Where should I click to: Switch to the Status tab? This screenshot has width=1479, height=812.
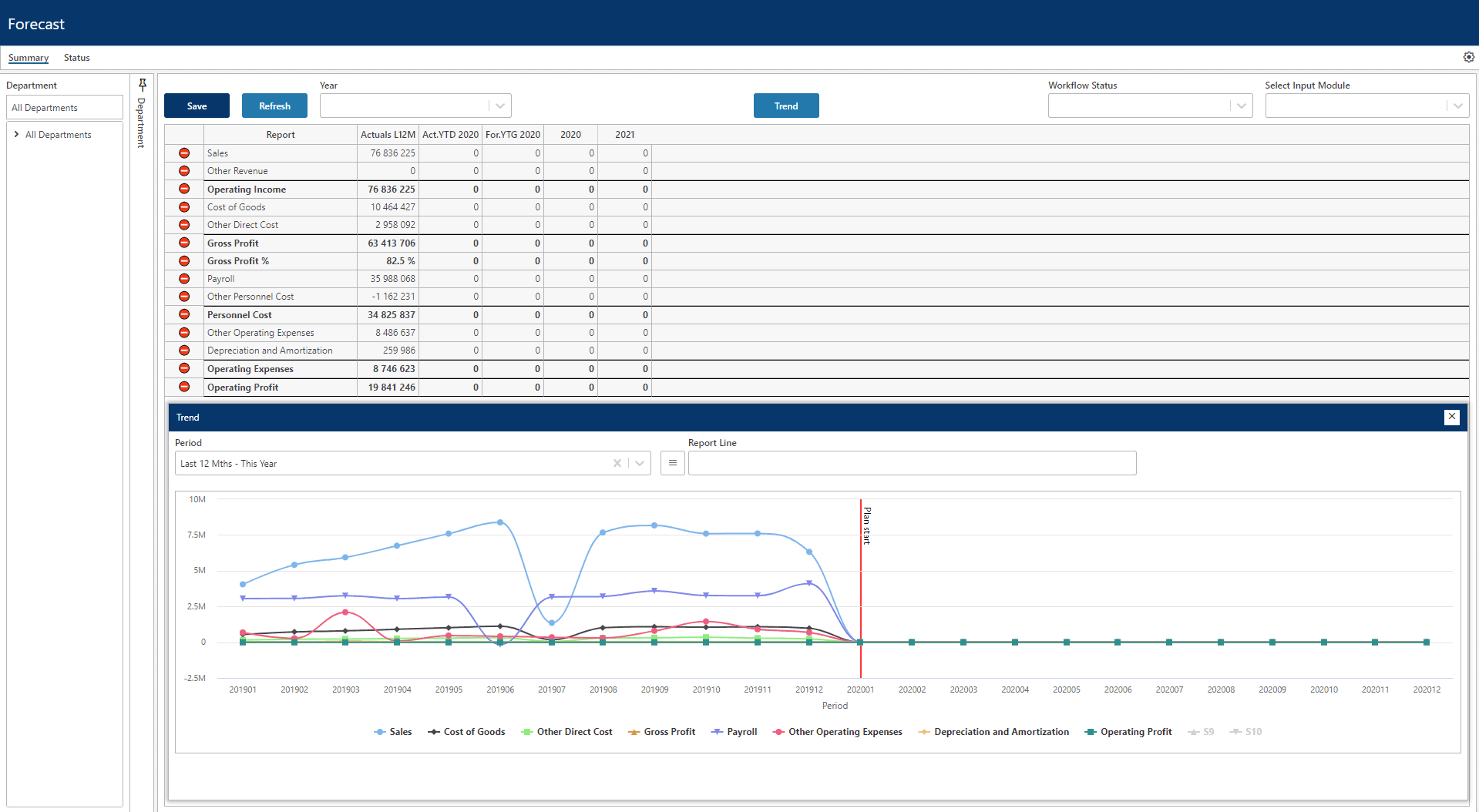76,58
